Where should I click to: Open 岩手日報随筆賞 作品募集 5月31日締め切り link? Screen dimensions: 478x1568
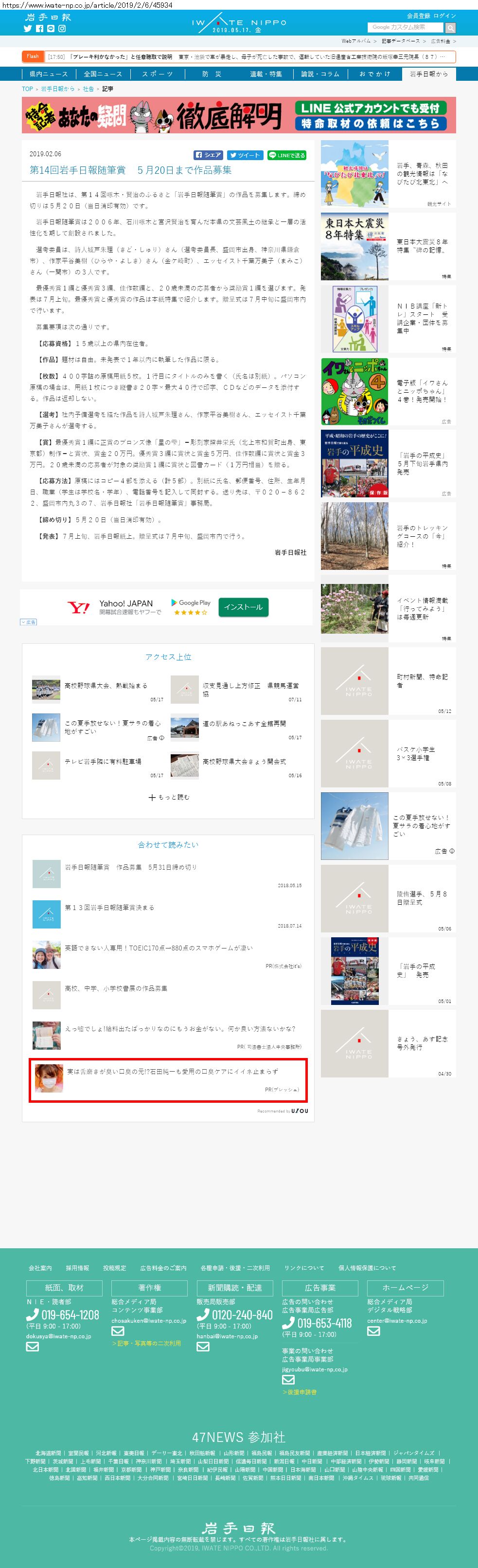click(x=131, y=867)
